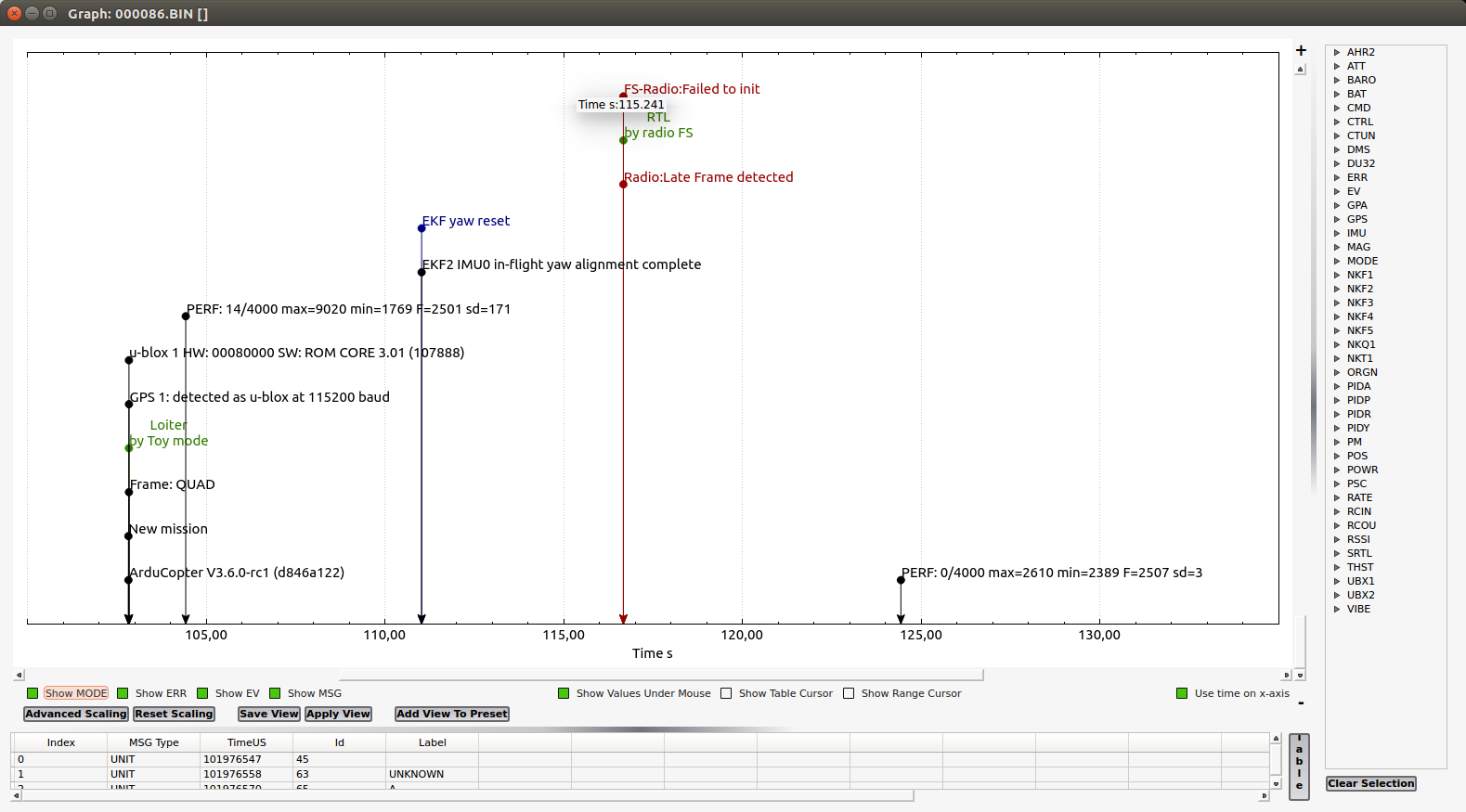Click the scroll-up arrow below plus icon

[1301, 69]
